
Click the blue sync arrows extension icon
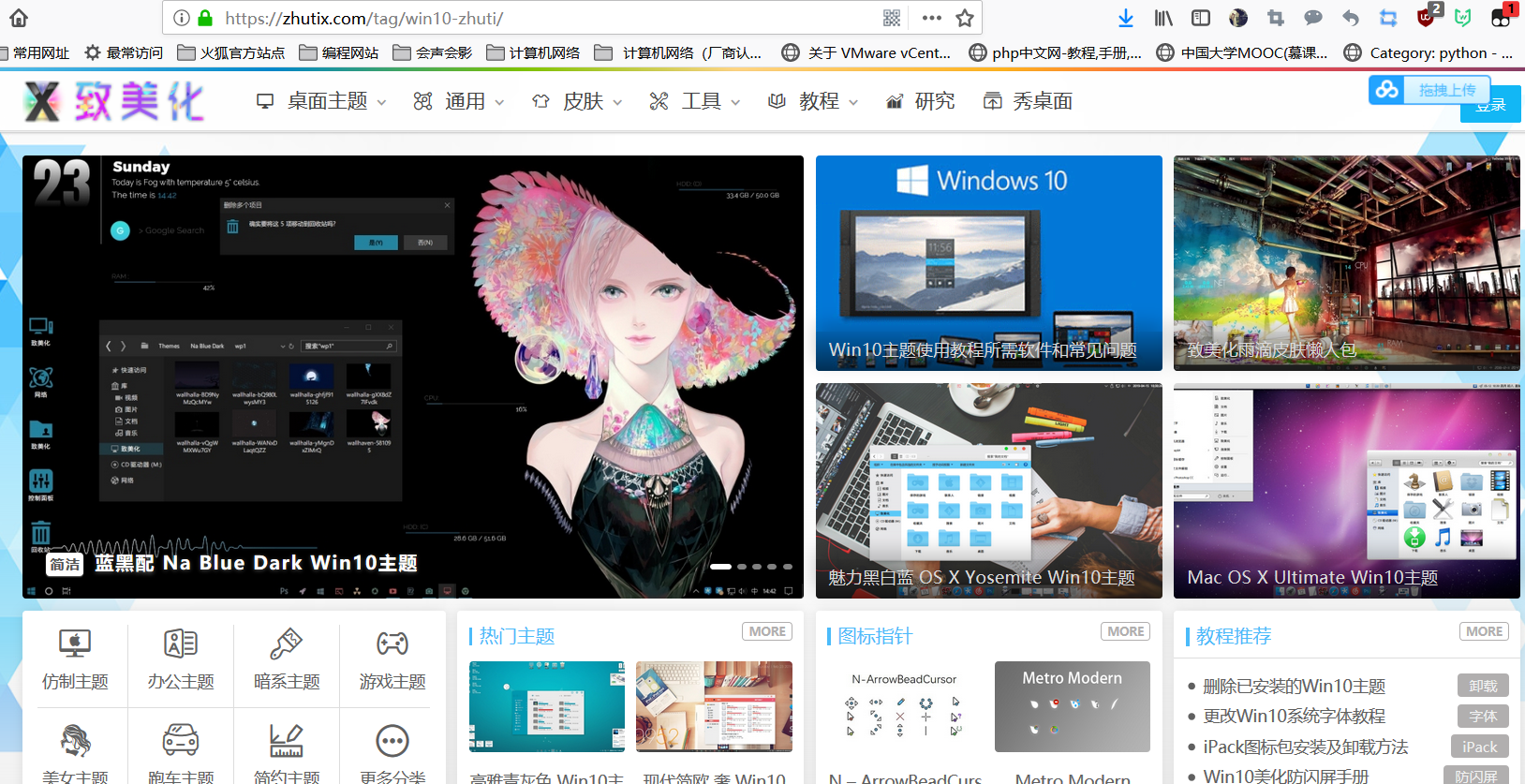pyautogui.click(x=1388, y=18)
